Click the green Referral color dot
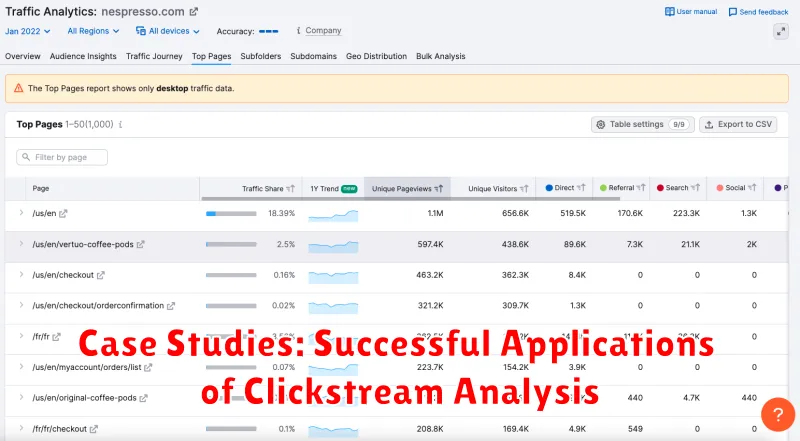This screenshot has width=800, height=441. [603, 188]
